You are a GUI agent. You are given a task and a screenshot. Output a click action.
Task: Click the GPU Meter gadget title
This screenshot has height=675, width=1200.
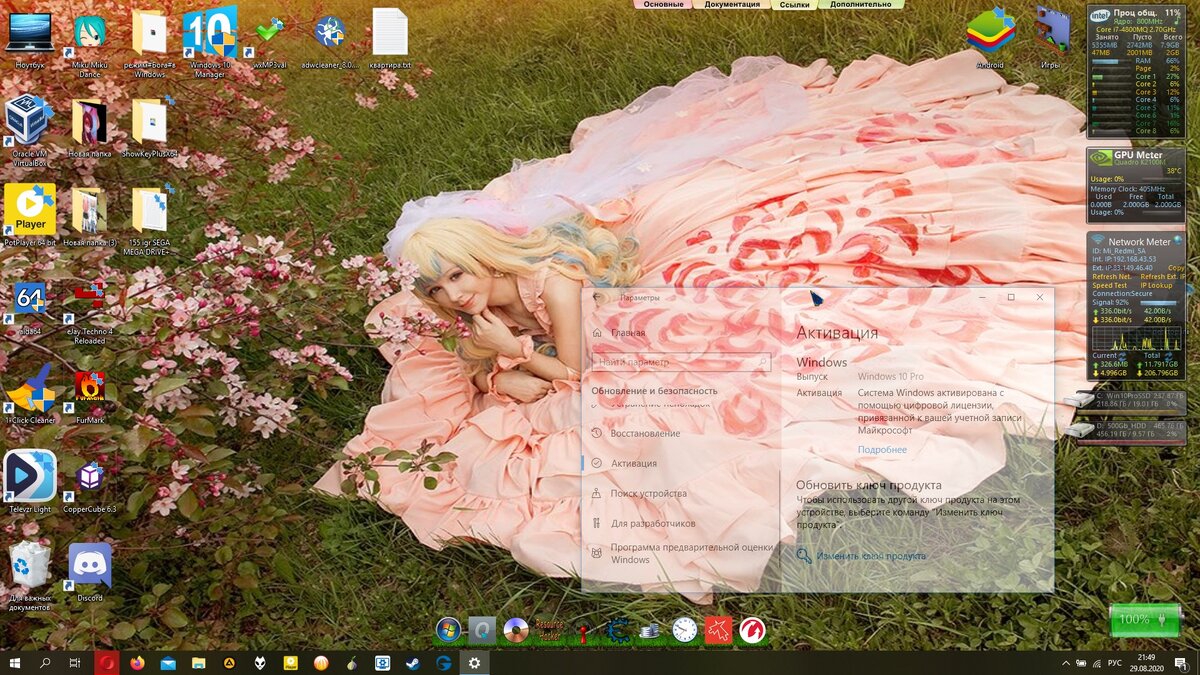[x=1138, y=155]
